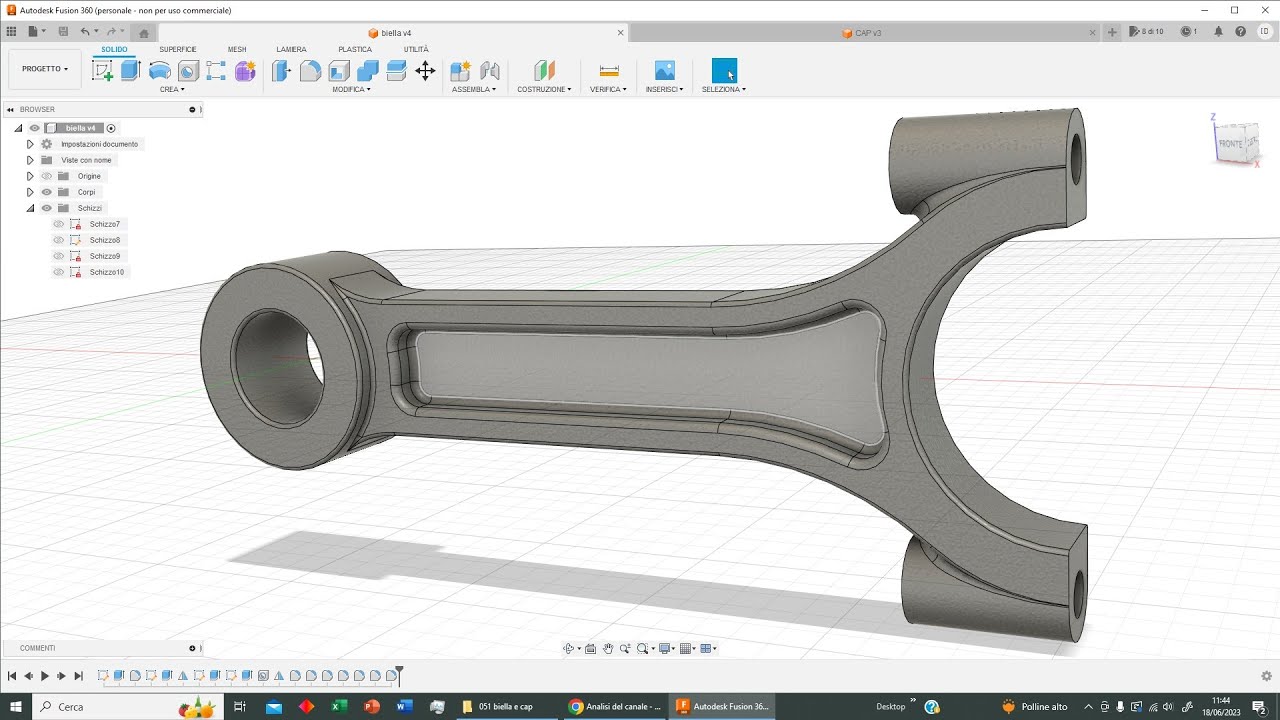Switch to the LAMIERA tab
The width and height of the screenshot is (1280, 720).
pos(292,49)
